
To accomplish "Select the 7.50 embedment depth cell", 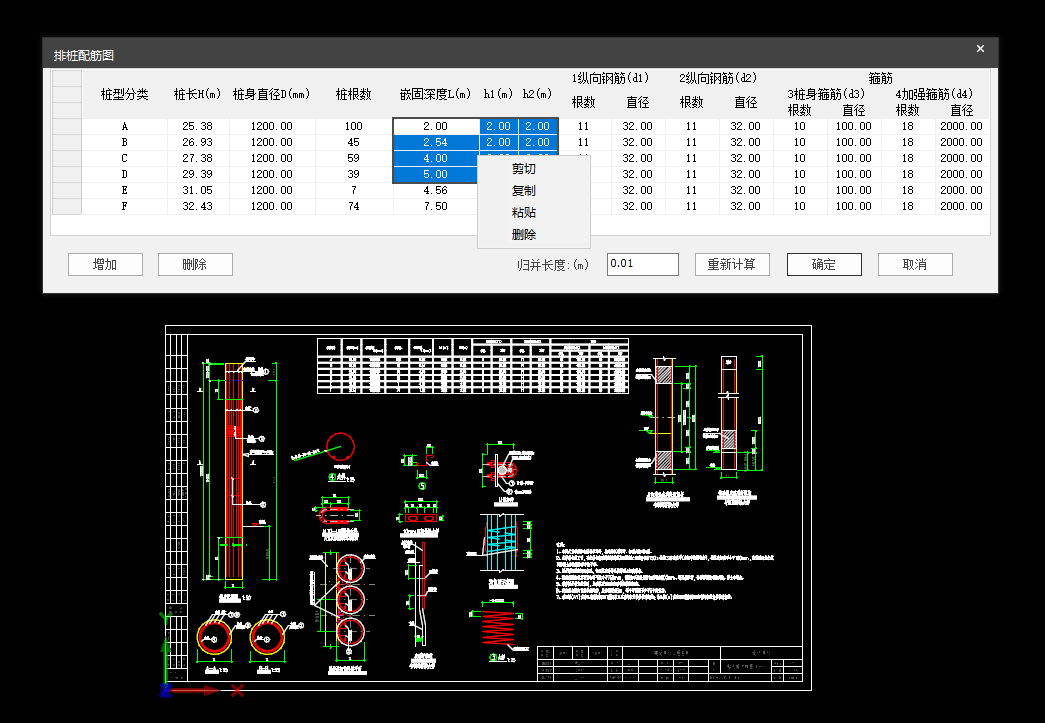I will (435, 206).
